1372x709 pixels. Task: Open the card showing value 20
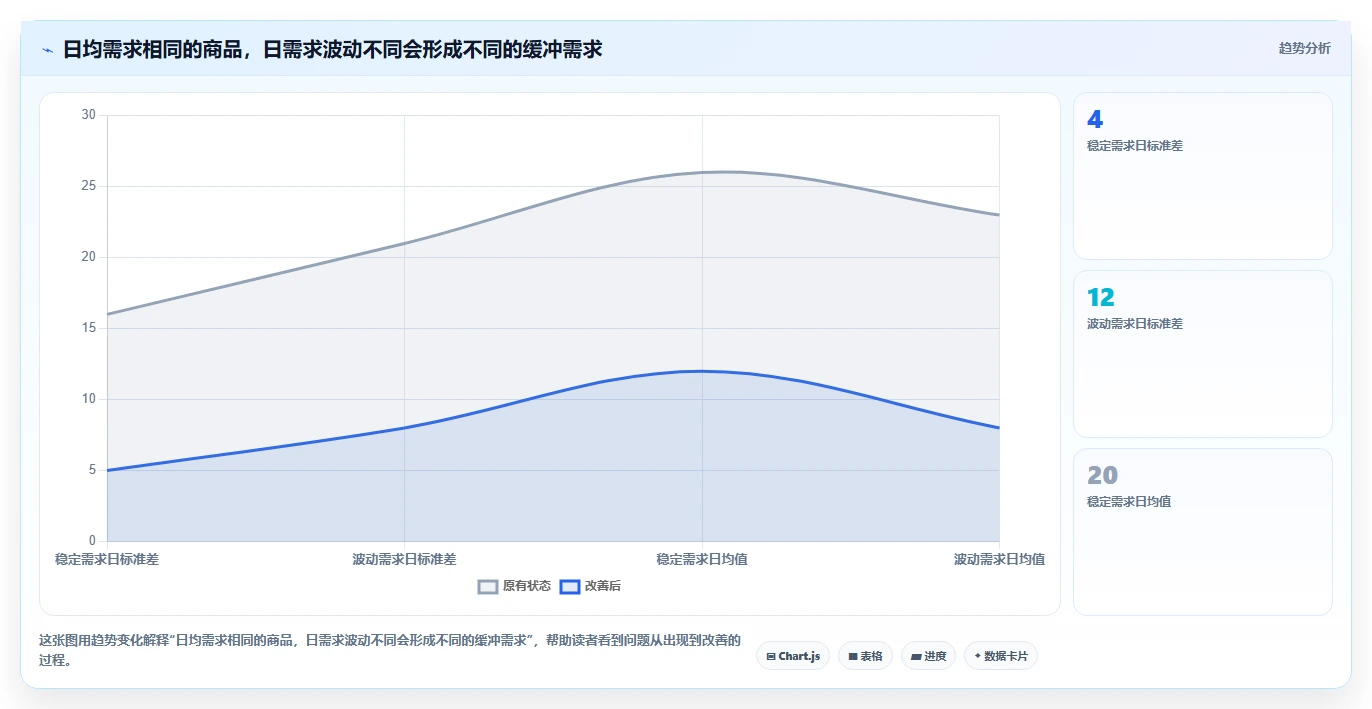tap(1203, 532)
